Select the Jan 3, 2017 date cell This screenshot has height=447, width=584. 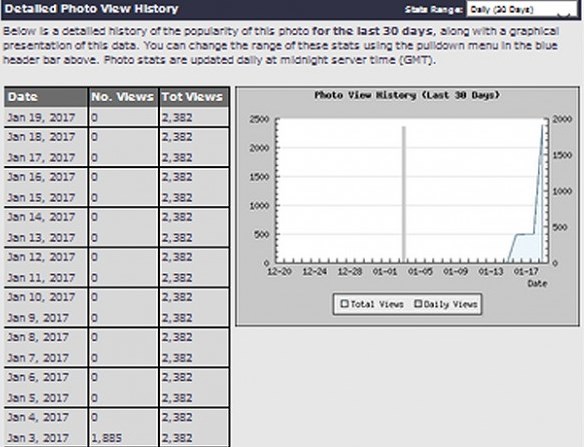point(46,438)
